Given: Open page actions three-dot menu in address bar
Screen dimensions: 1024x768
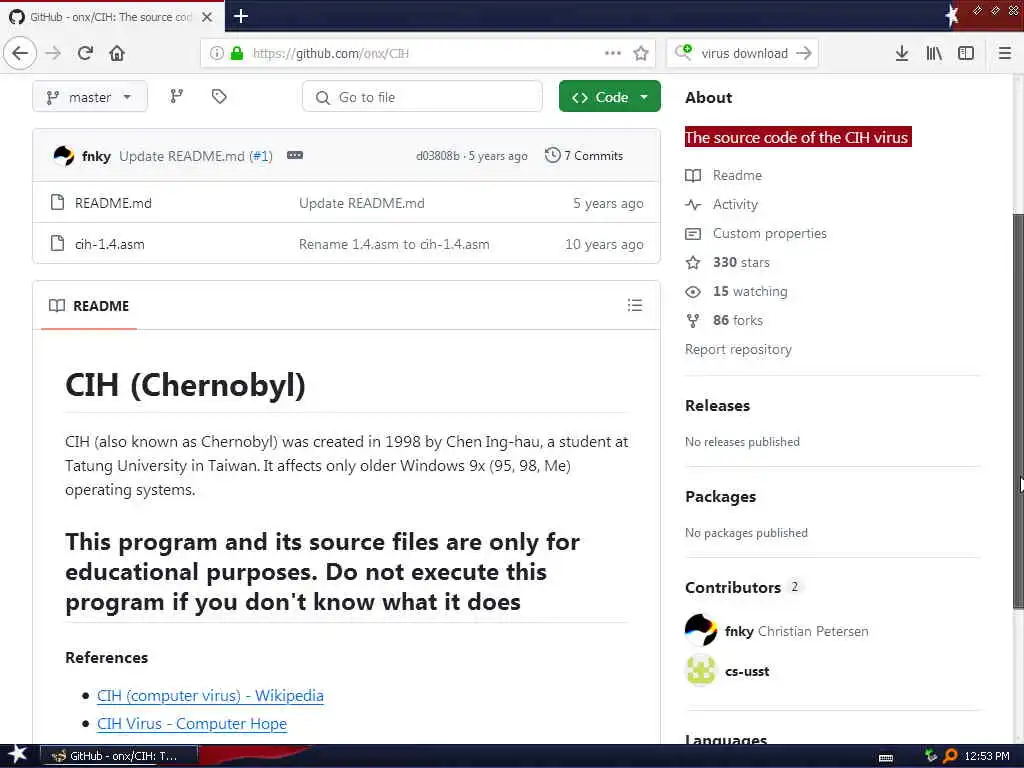Looking at the screenshot, I should tap(613, 53).
